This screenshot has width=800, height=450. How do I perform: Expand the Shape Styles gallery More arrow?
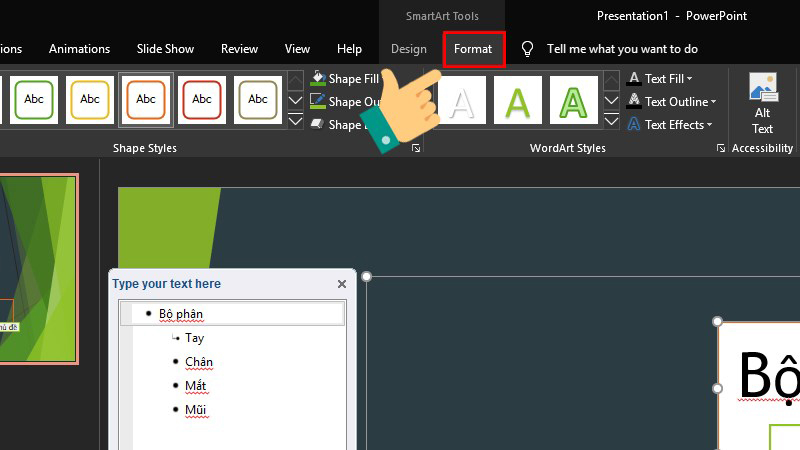tap(295, 122)
